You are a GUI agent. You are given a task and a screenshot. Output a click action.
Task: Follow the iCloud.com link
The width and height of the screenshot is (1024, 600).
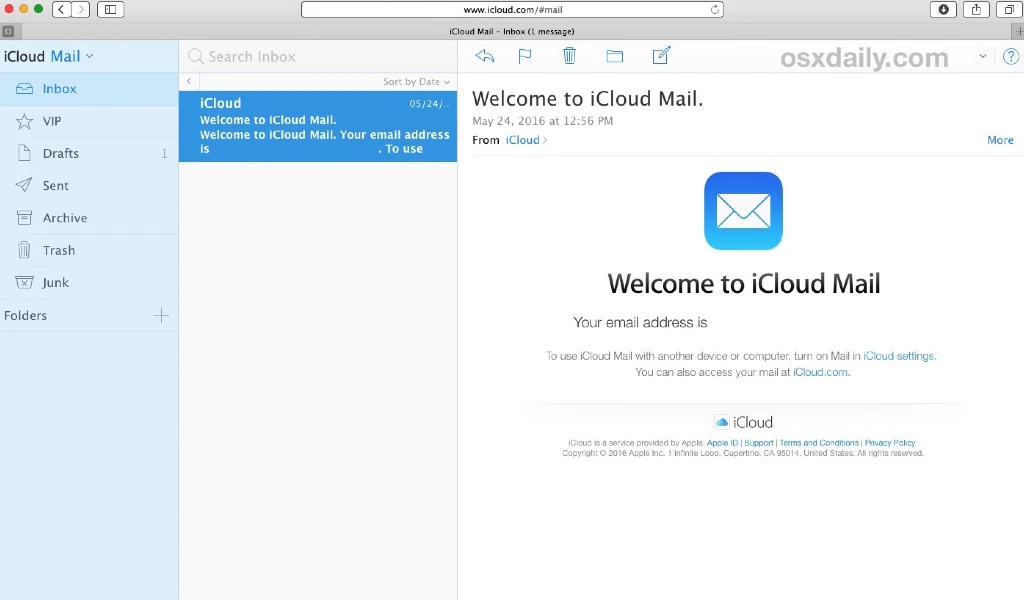click(820, 372)
